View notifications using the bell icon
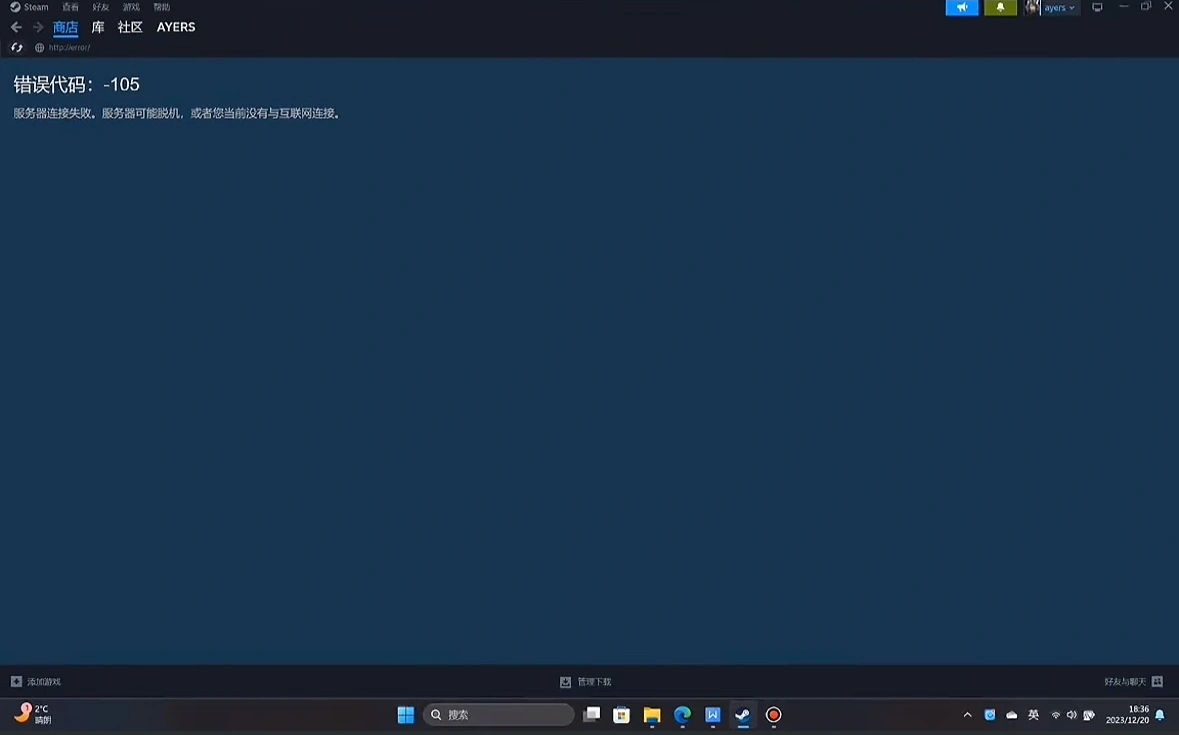The width and height of the screenshot is (1179, 735). point(1000,7)
